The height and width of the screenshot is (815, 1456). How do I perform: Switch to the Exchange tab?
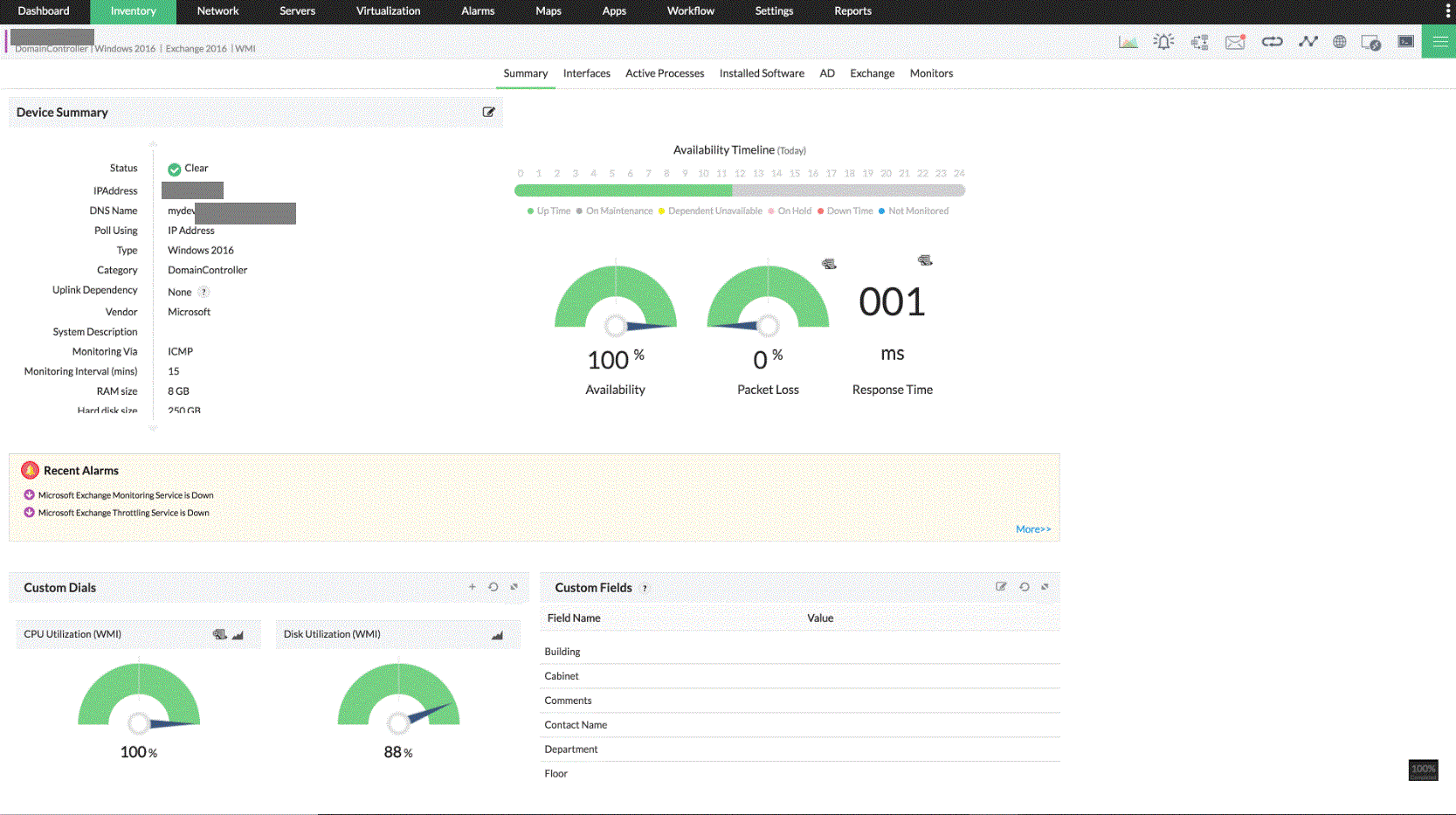[x=872, y=73]
